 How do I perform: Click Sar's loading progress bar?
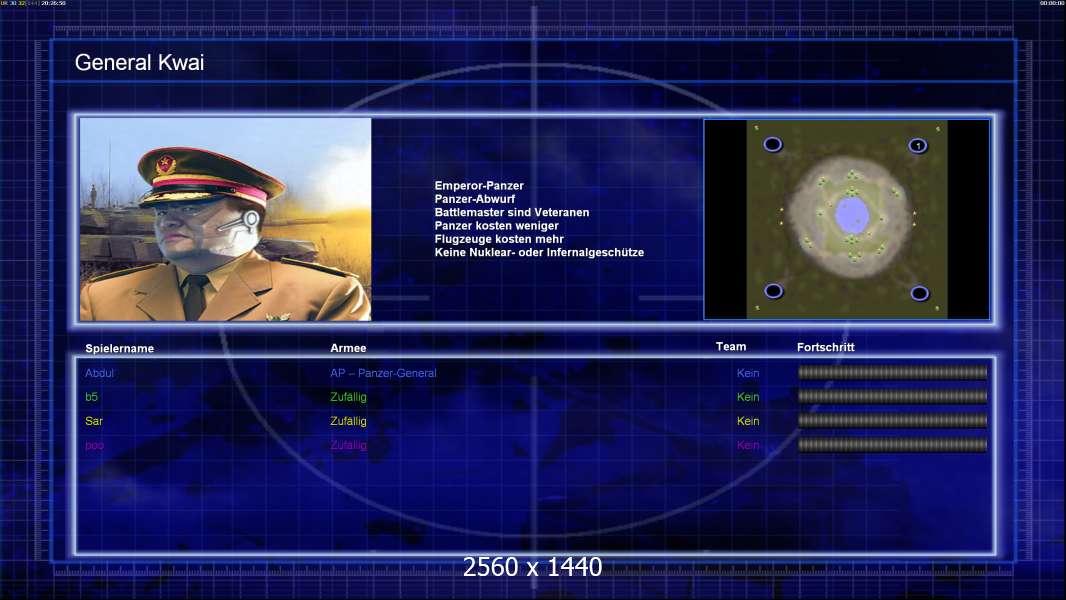point(893,421)
